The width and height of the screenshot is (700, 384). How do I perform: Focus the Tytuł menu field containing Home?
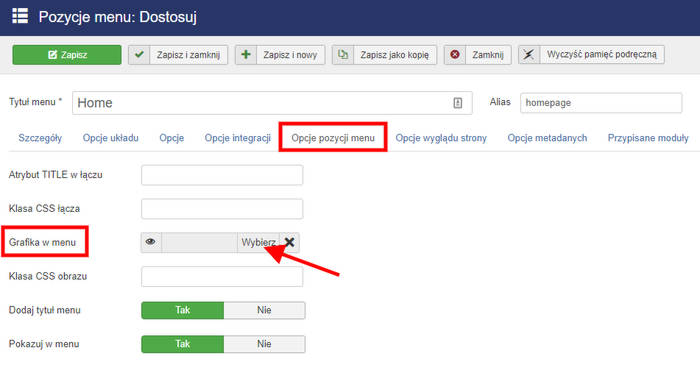[x=272, y=103]
